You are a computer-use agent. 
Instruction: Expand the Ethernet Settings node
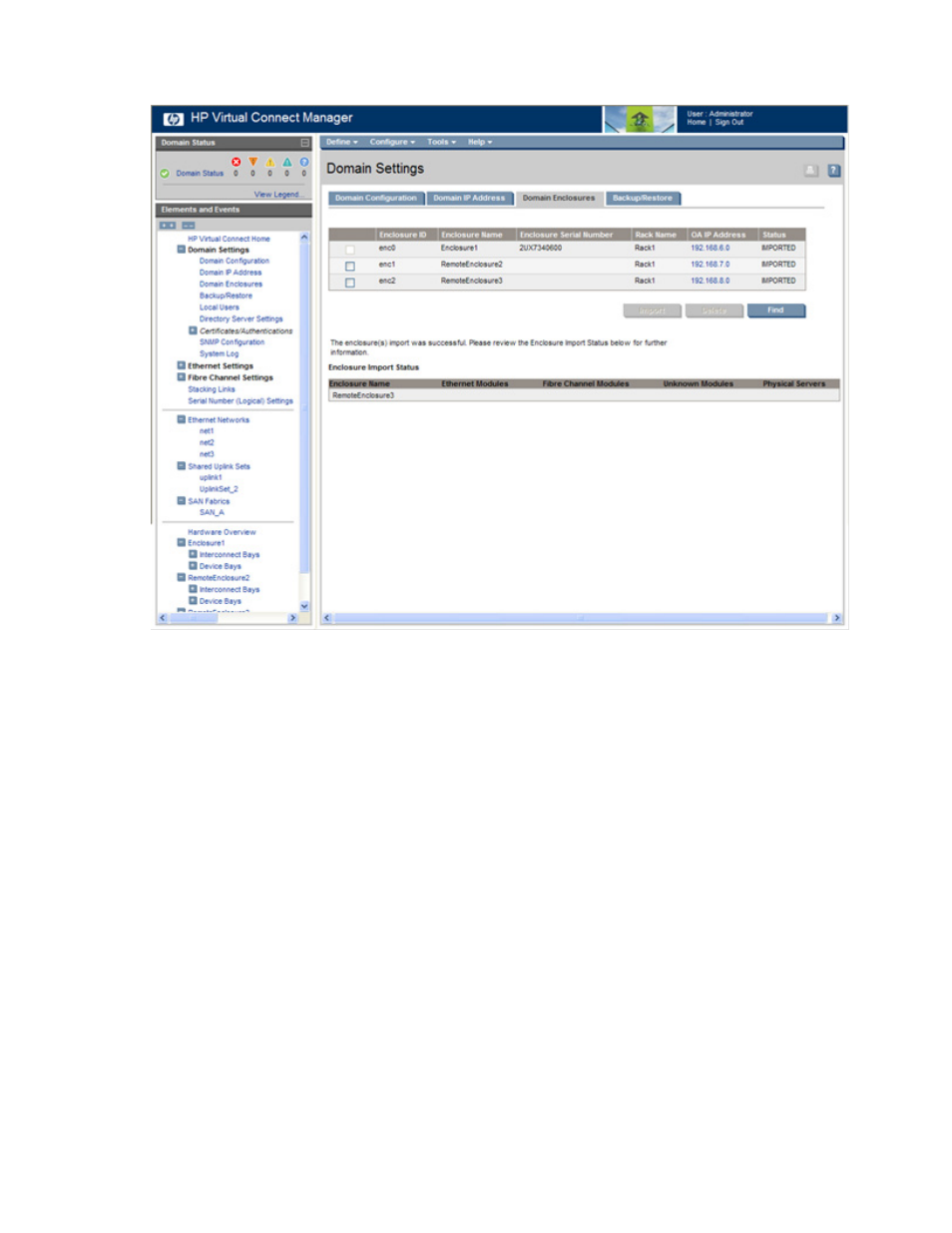(x=182, y=365)
